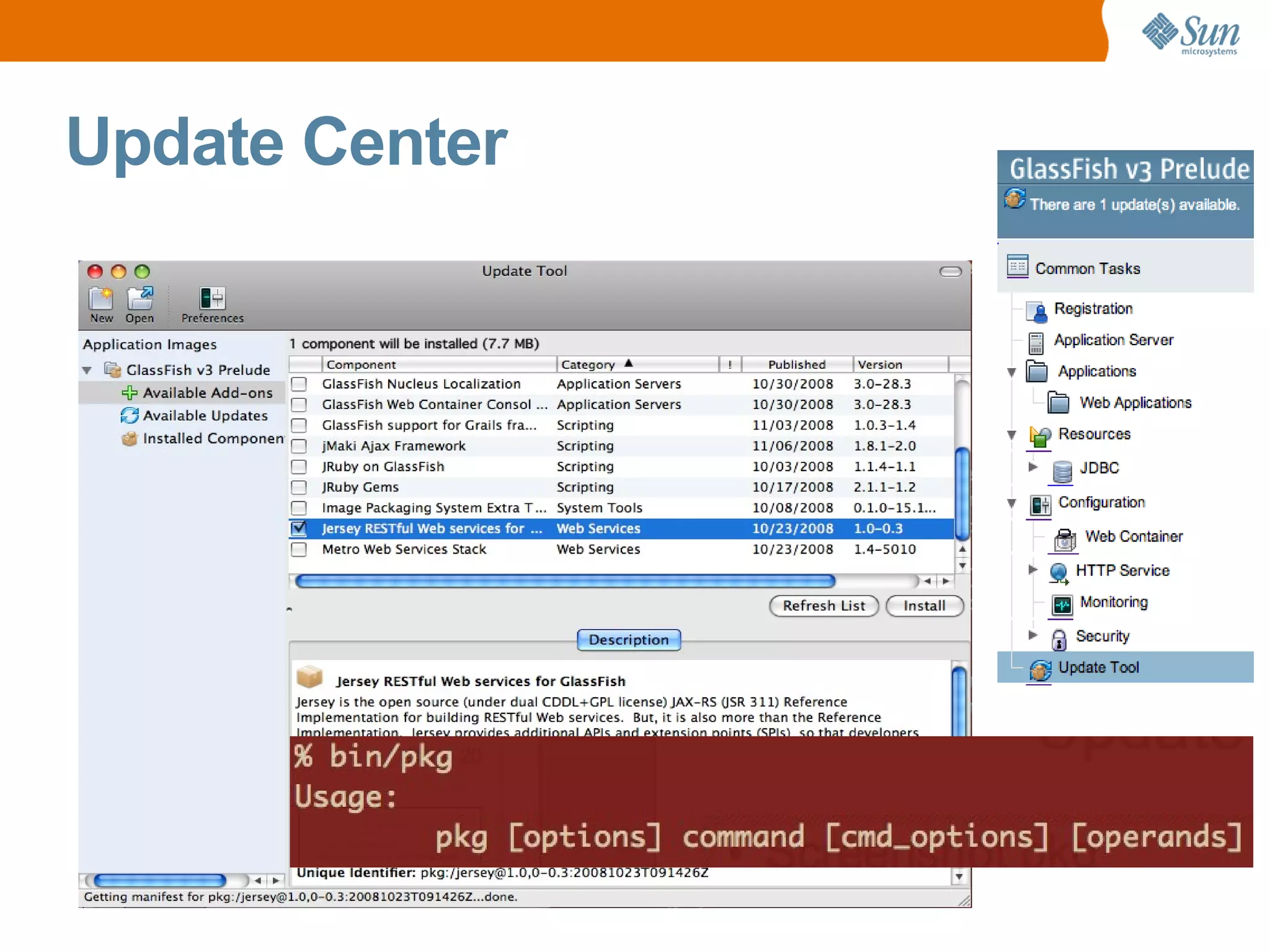Click the Registration icon in GlassFish tree

coord(1036,311)
